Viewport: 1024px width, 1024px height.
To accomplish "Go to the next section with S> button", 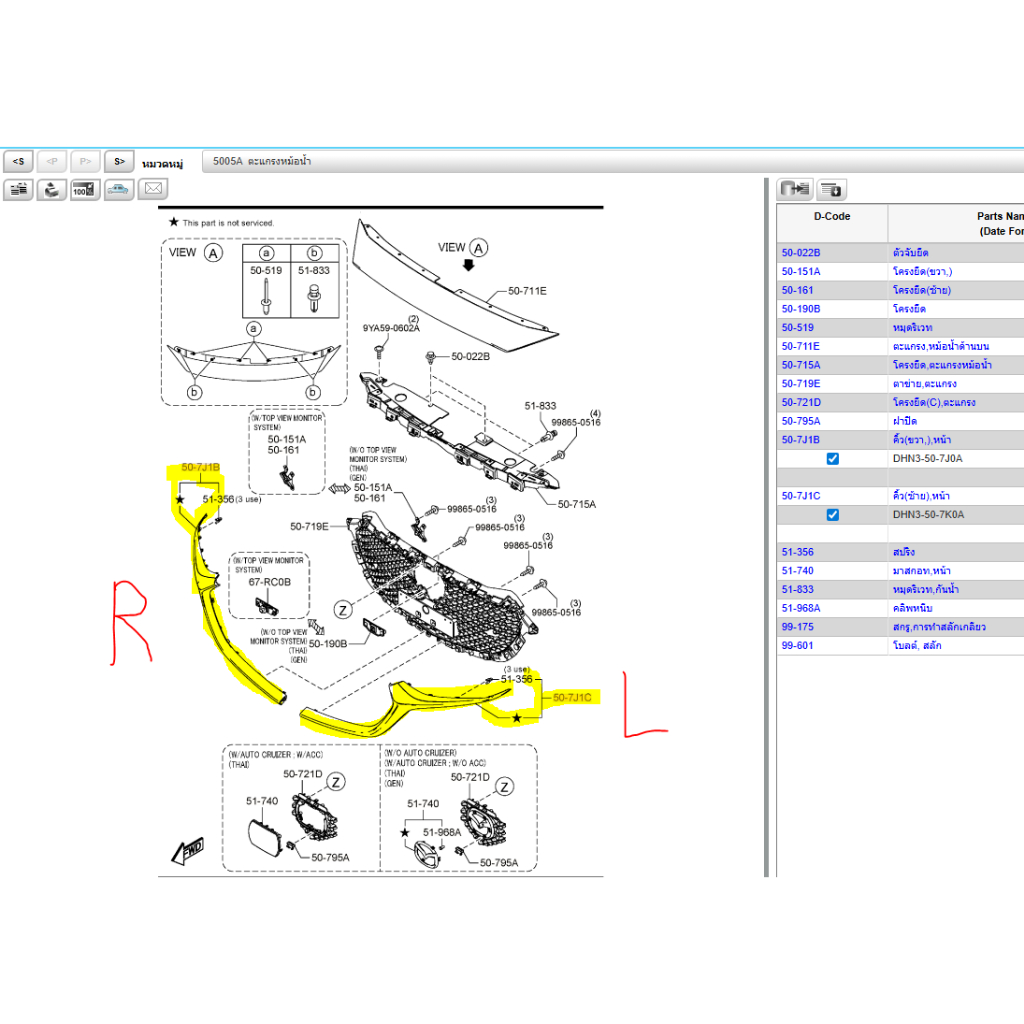I will point(119,161).
